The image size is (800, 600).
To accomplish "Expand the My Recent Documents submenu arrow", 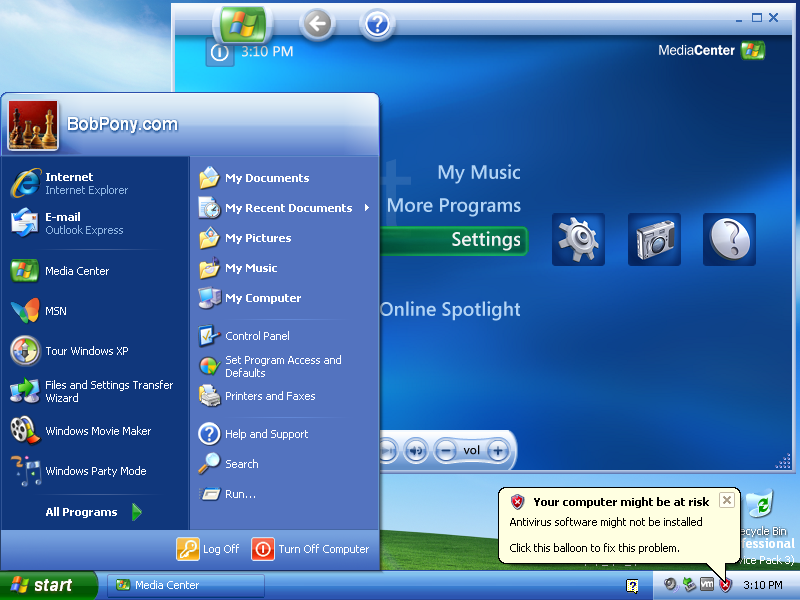I will point(367,208).
